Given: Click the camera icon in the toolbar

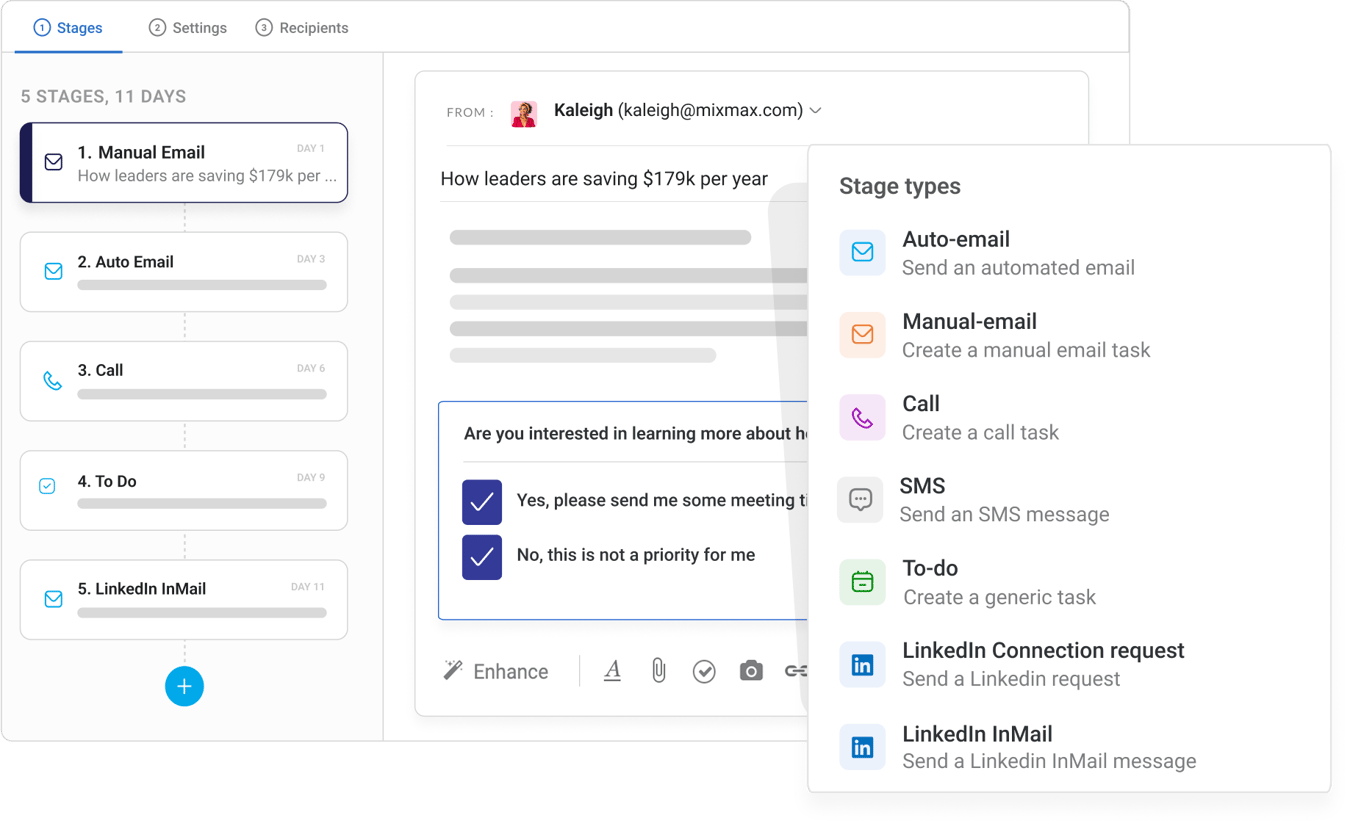Looking at the screenshot, I should pos(751,671).
